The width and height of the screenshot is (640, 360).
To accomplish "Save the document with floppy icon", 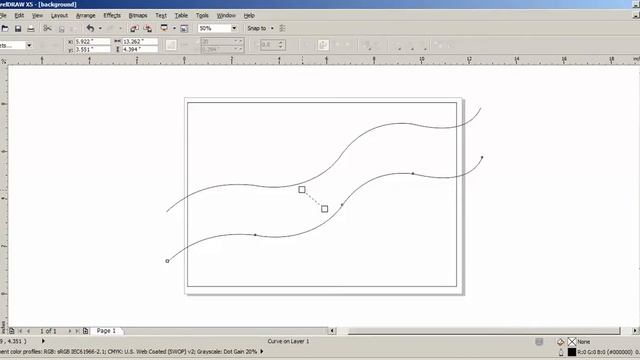I will [18, 28].
